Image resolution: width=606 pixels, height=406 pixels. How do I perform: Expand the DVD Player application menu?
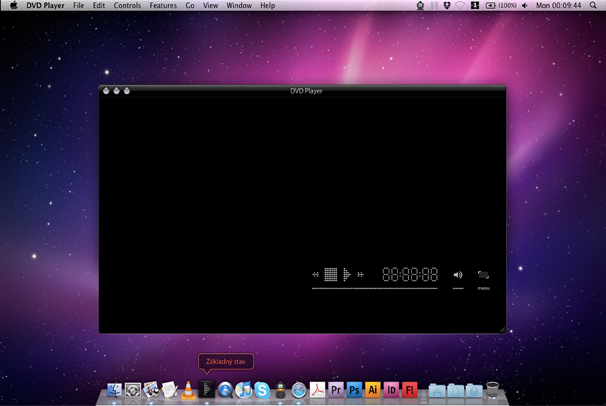pos(46,6)
